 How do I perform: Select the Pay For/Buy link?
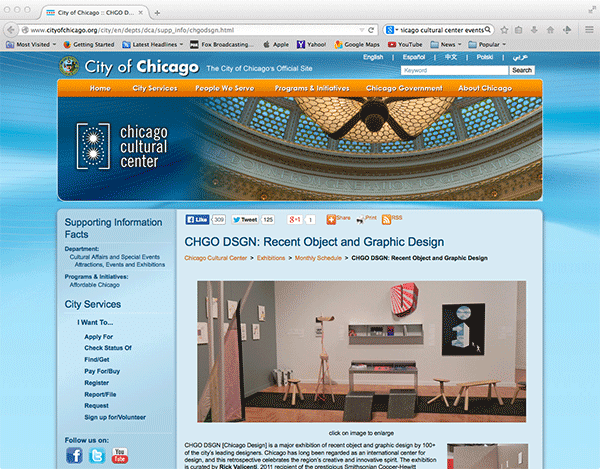(x=102, y=371)
